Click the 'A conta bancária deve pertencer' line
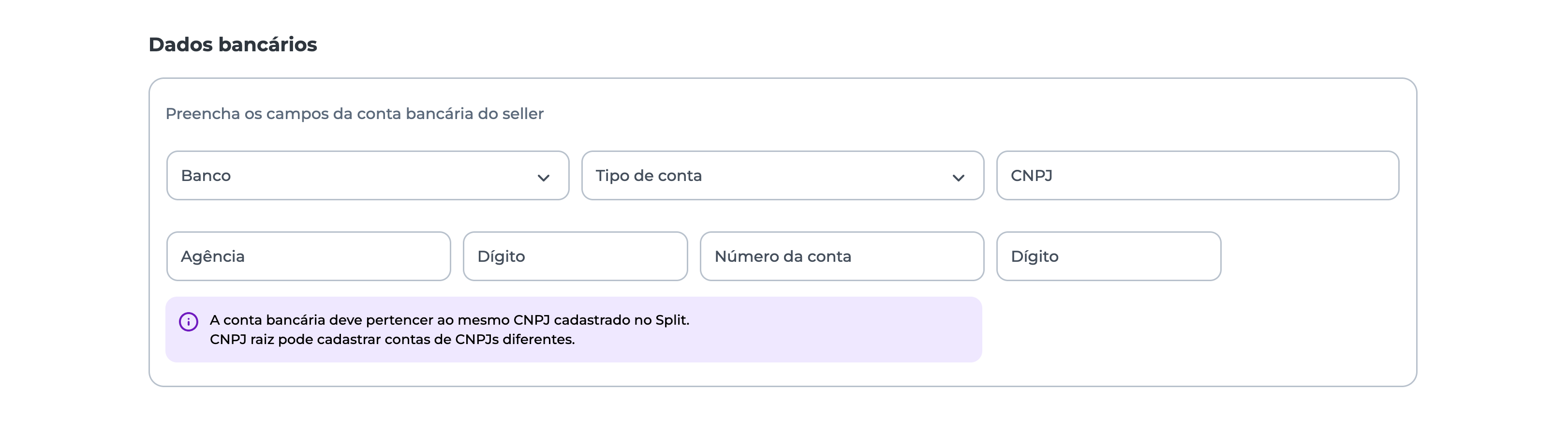Image resolution: width=1568 pixels, height=421 pixels. (x=449, y=320)
